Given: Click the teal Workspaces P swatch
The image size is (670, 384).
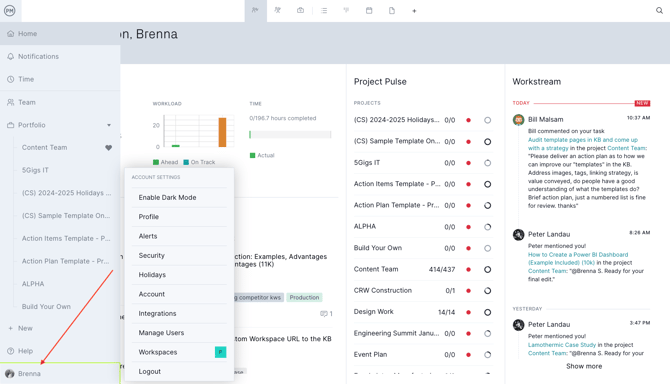Looking at the screenshot, I should pyautogui.click(x=220, y=352).
